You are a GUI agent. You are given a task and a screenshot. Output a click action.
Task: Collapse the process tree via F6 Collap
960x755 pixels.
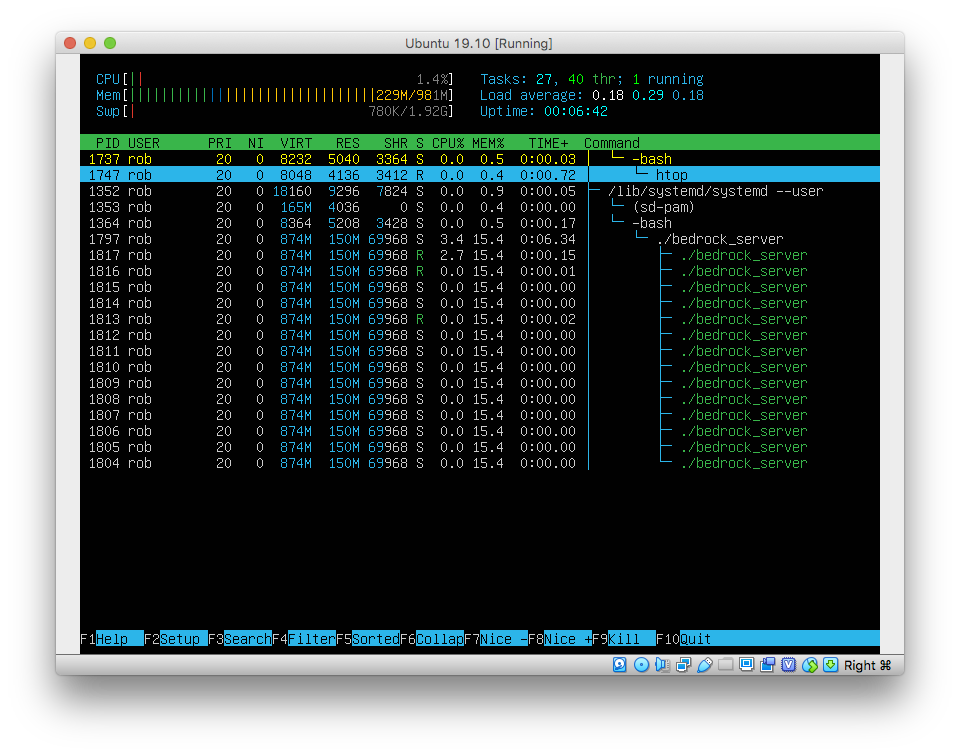pyautogui.click(x=439, y=639)
